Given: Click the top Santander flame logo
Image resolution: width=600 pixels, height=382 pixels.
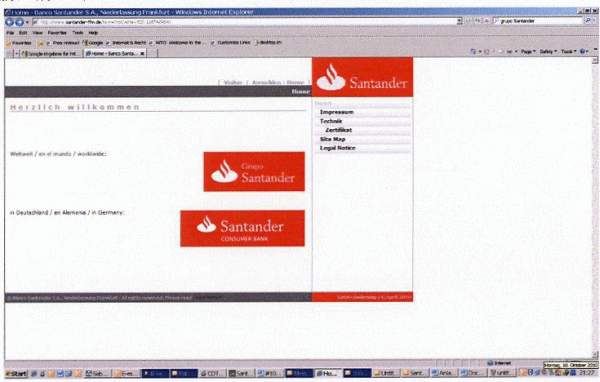Looking at the screenshot, I should (362, 77).
